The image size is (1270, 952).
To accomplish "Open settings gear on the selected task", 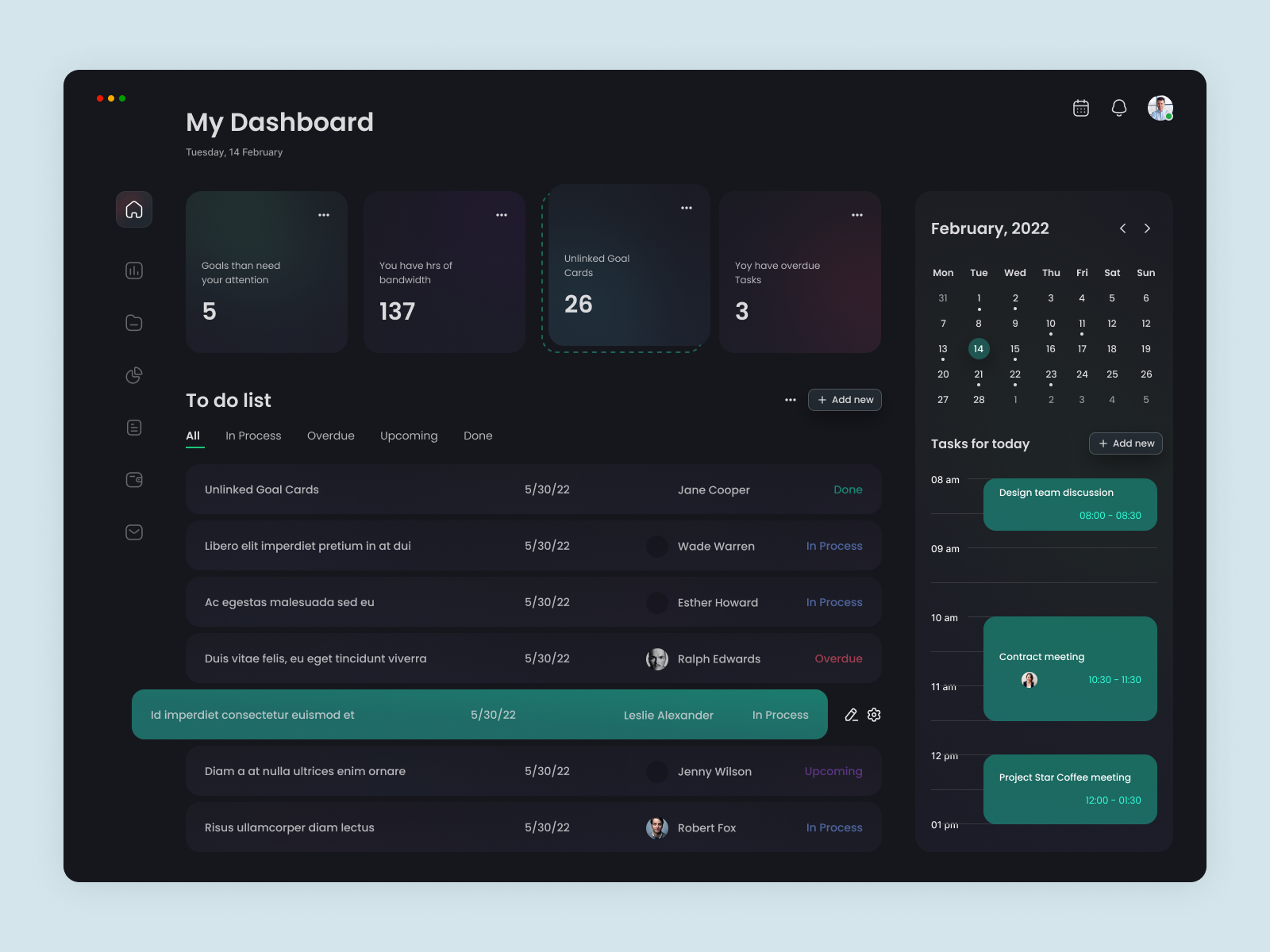I will pos(873,715).
